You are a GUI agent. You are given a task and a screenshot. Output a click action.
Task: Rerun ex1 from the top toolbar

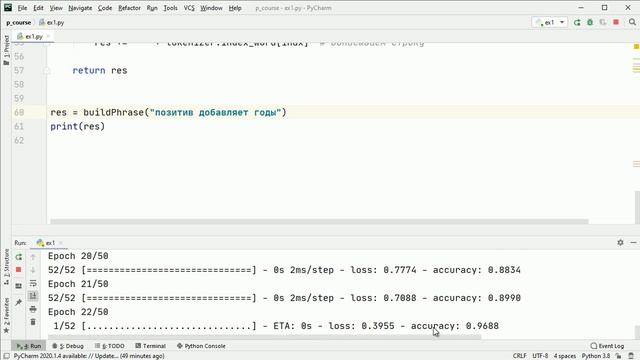577,22
